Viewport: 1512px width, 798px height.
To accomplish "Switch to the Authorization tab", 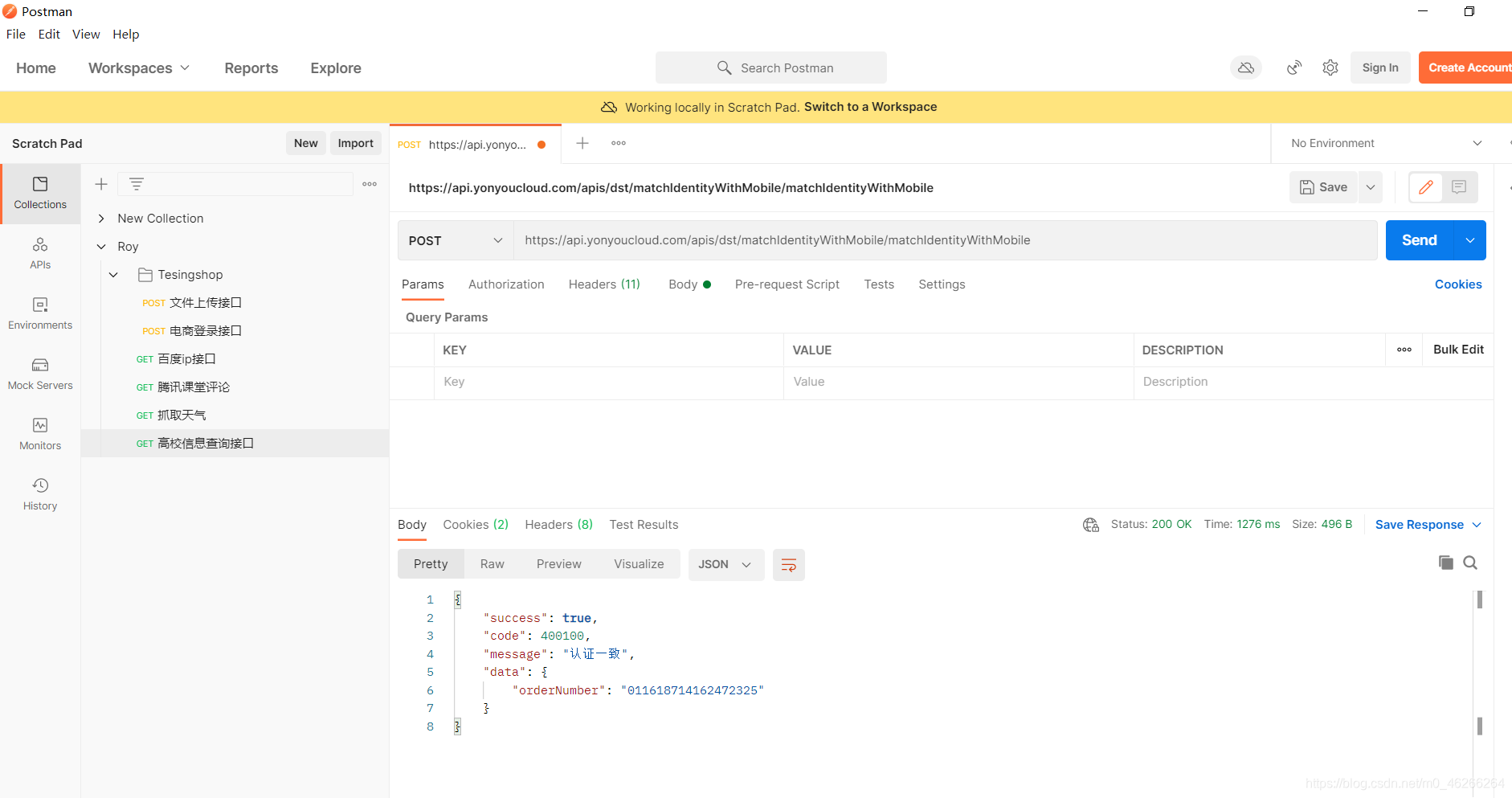I will [x=506, y=284].
